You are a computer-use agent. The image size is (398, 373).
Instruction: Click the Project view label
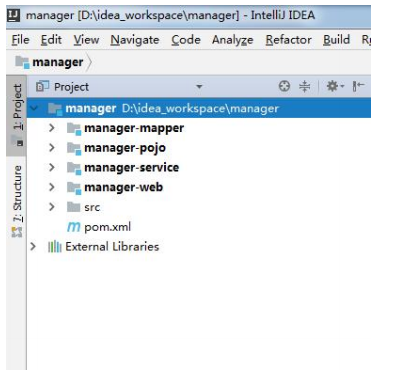(x=71, y=87)
